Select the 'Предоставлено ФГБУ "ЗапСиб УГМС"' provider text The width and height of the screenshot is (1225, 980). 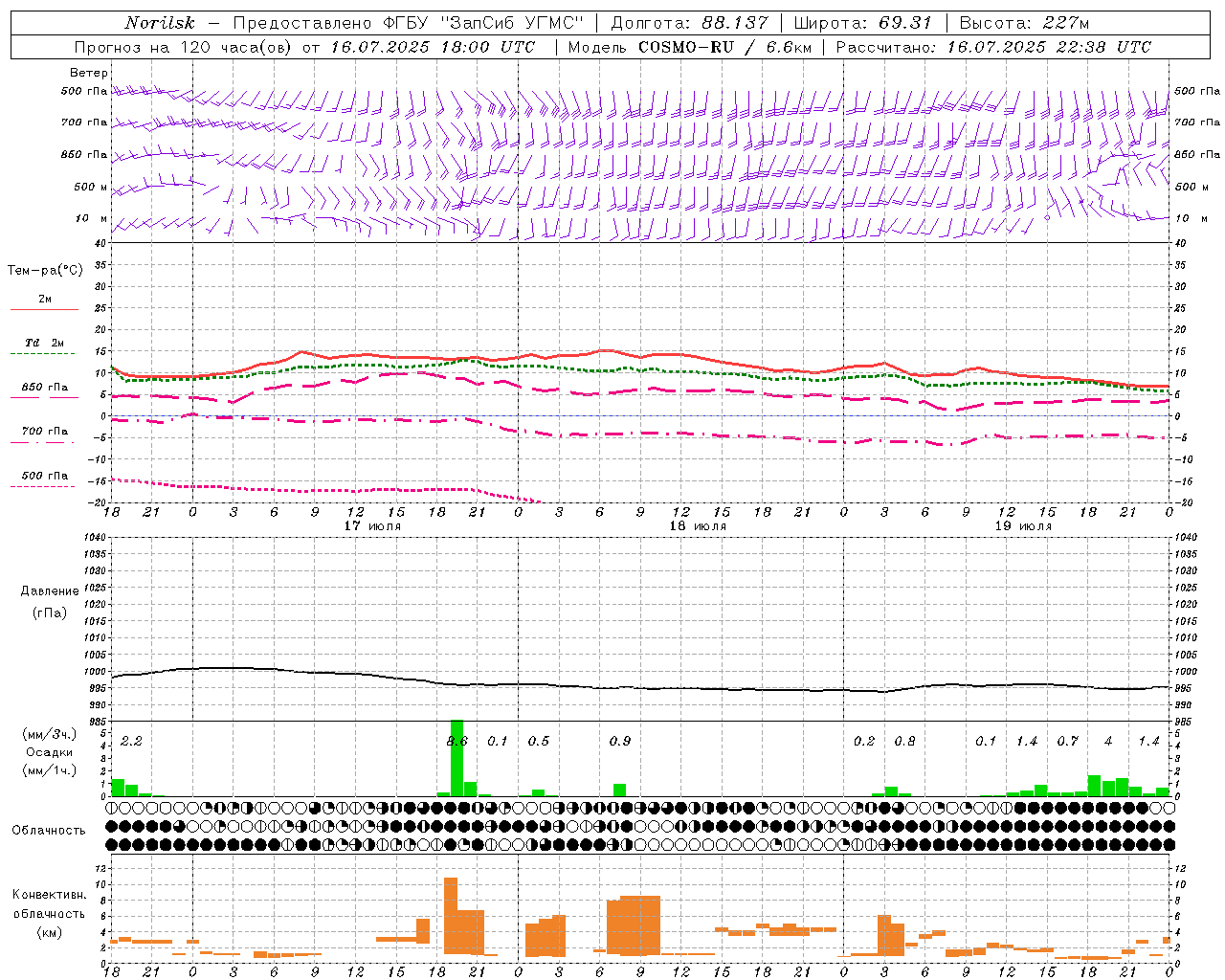tap(409, 23)
